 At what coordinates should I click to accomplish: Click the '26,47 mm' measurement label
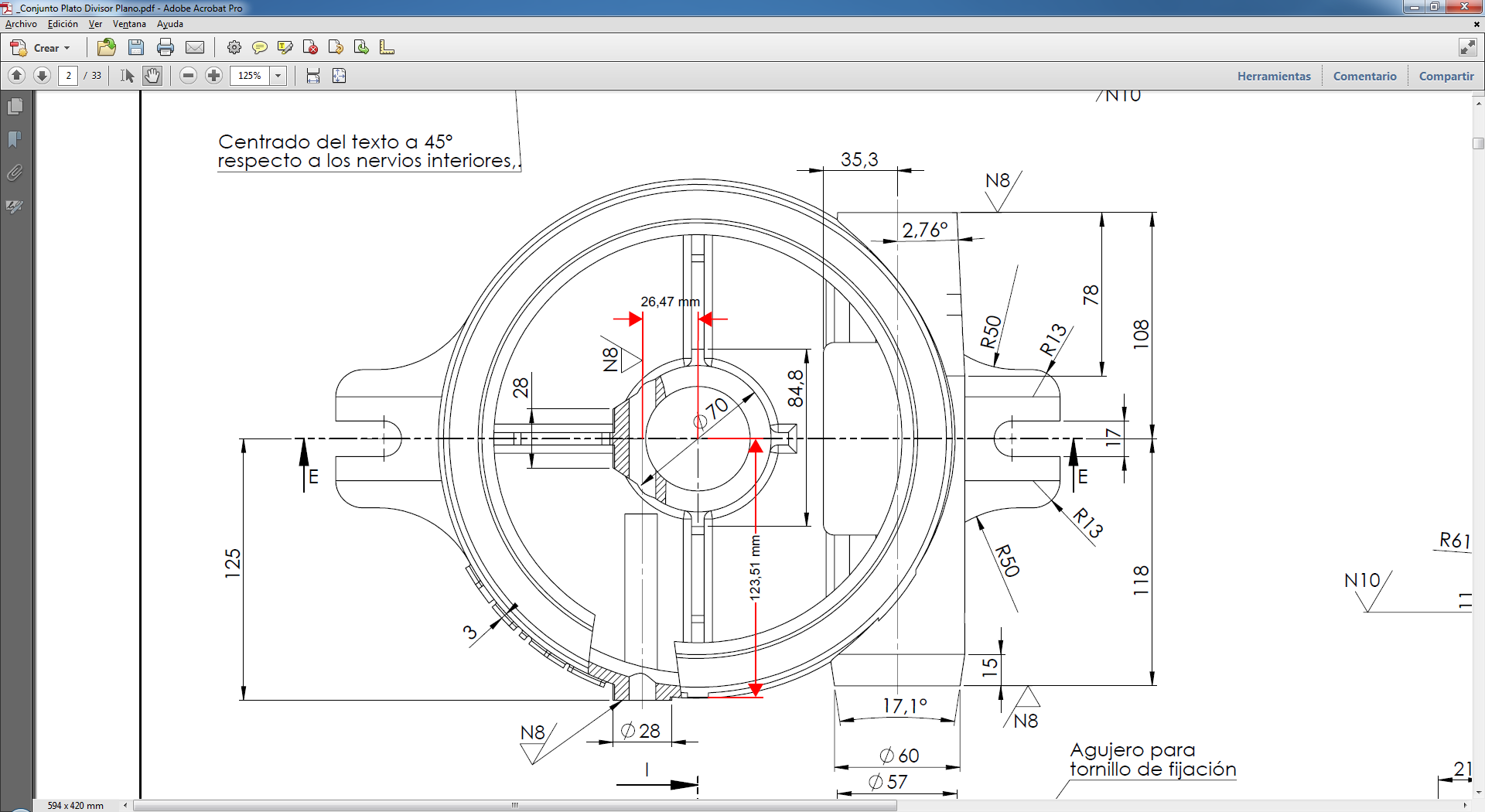[x=670, y=302]
